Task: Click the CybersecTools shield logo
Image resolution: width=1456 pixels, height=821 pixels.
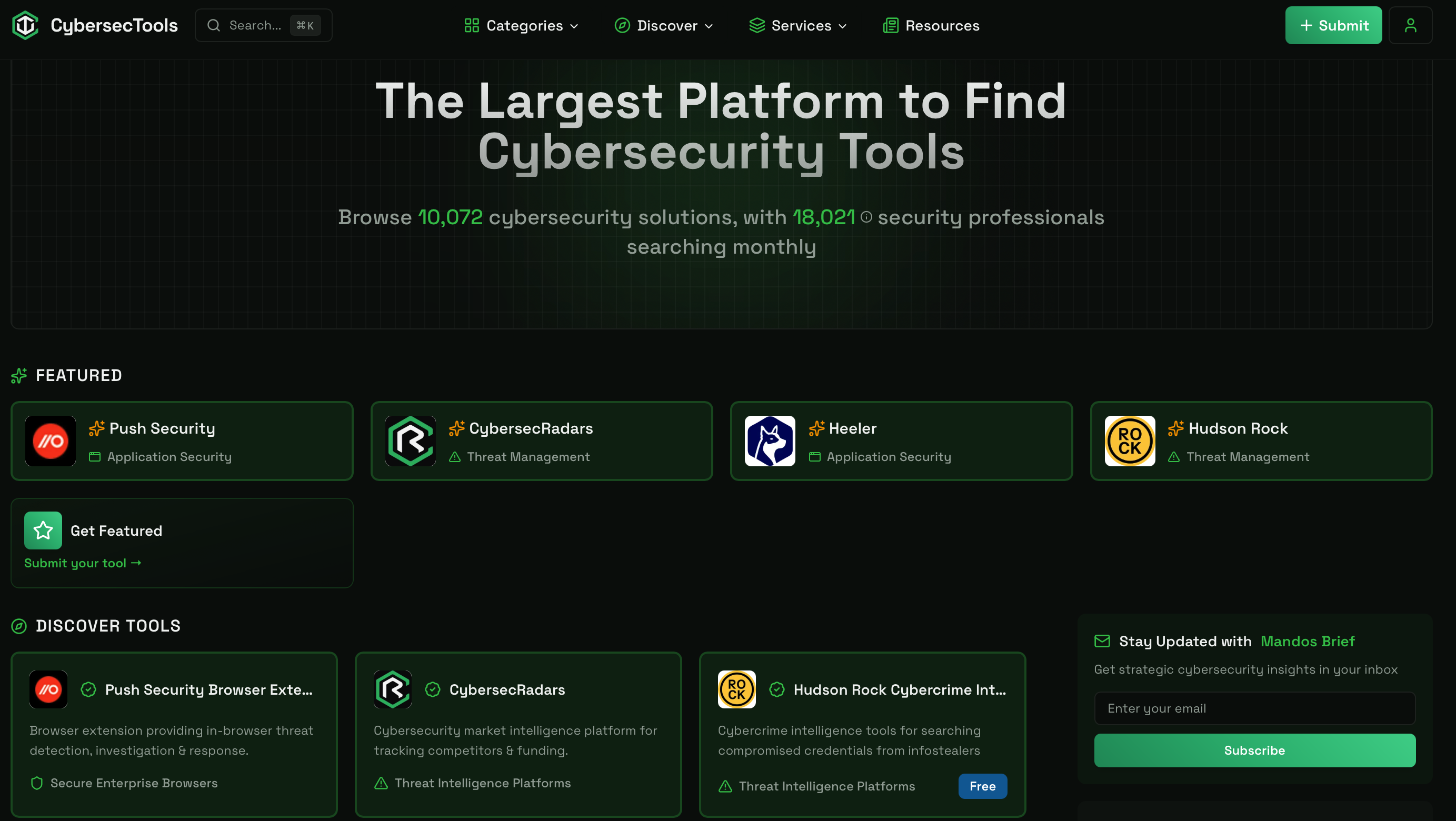Action: pyautogui.click(x=25, y=25)
